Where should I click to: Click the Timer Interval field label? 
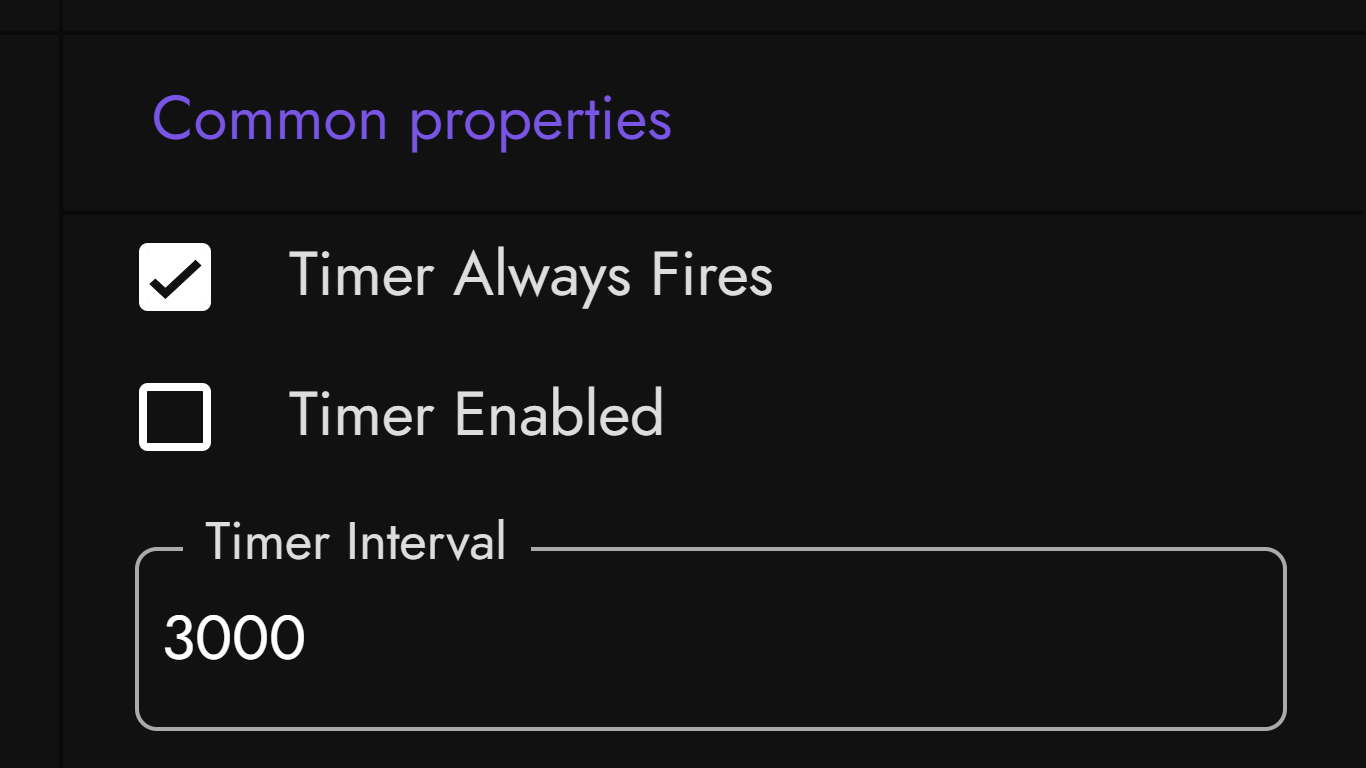[x=356, y=541]
